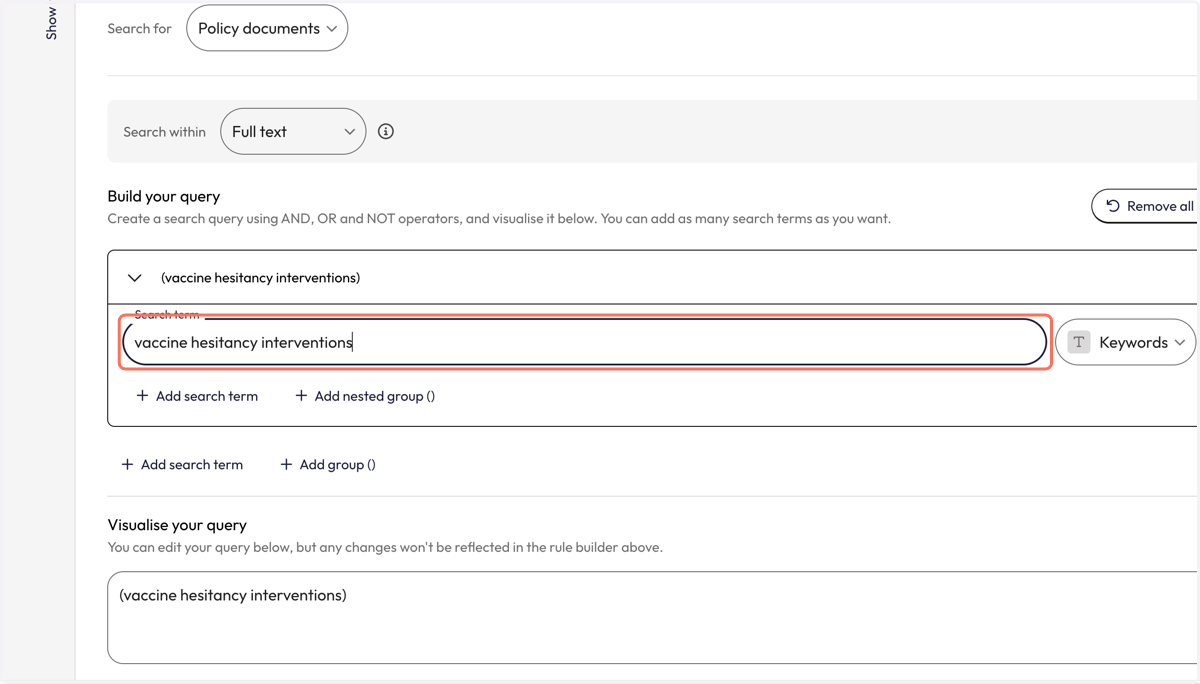Add search term inside the group
The image size is (1200, 684).
pyautogui.click(x=197, y=396)
